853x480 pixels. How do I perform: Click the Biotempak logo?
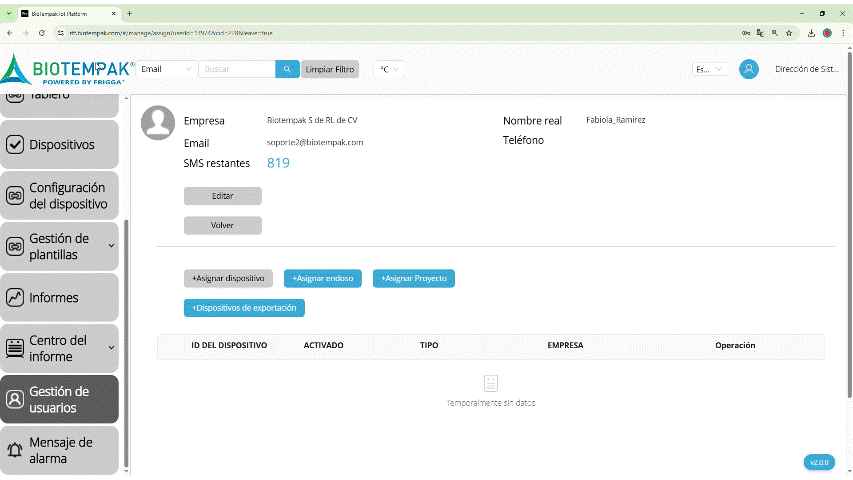[x=68, y=70]
